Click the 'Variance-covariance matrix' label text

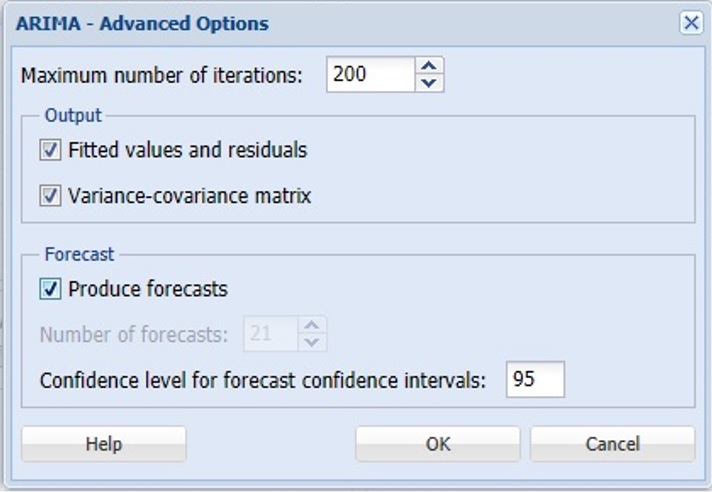(190, 196)
